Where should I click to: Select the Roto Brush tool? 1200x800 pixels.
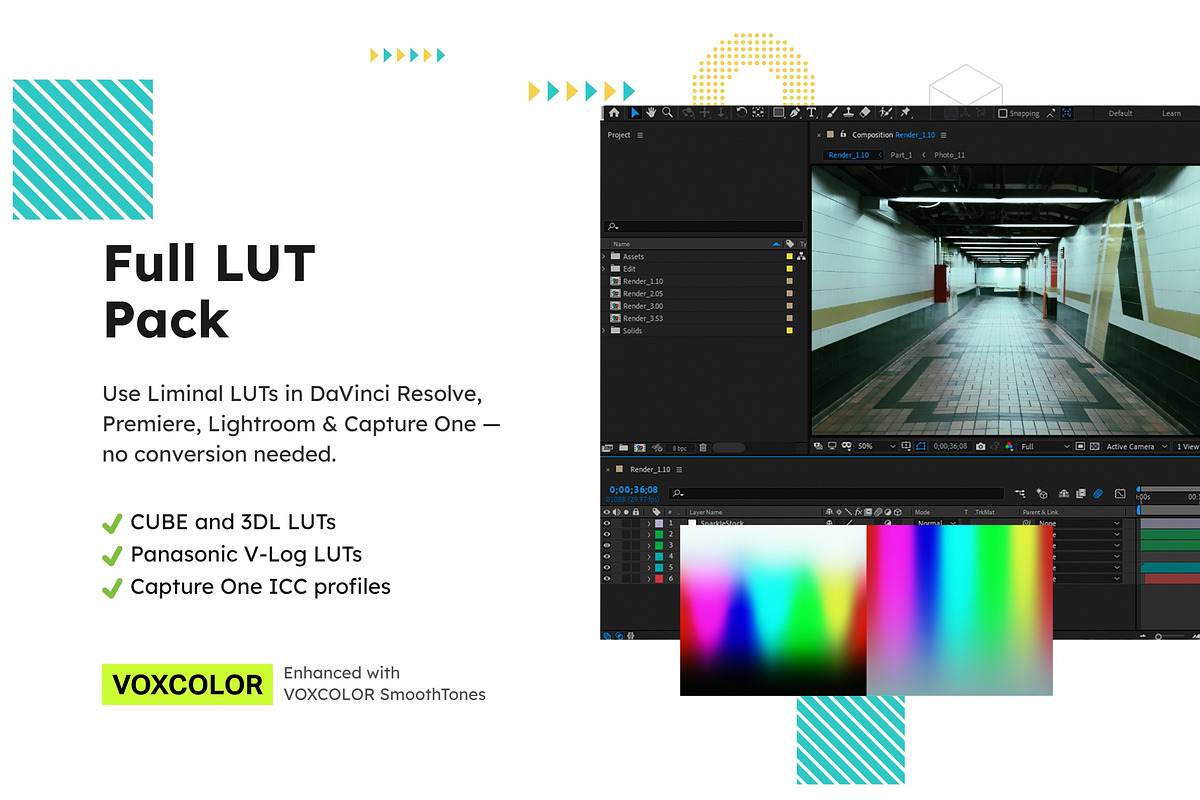click(x=885, y=112)
